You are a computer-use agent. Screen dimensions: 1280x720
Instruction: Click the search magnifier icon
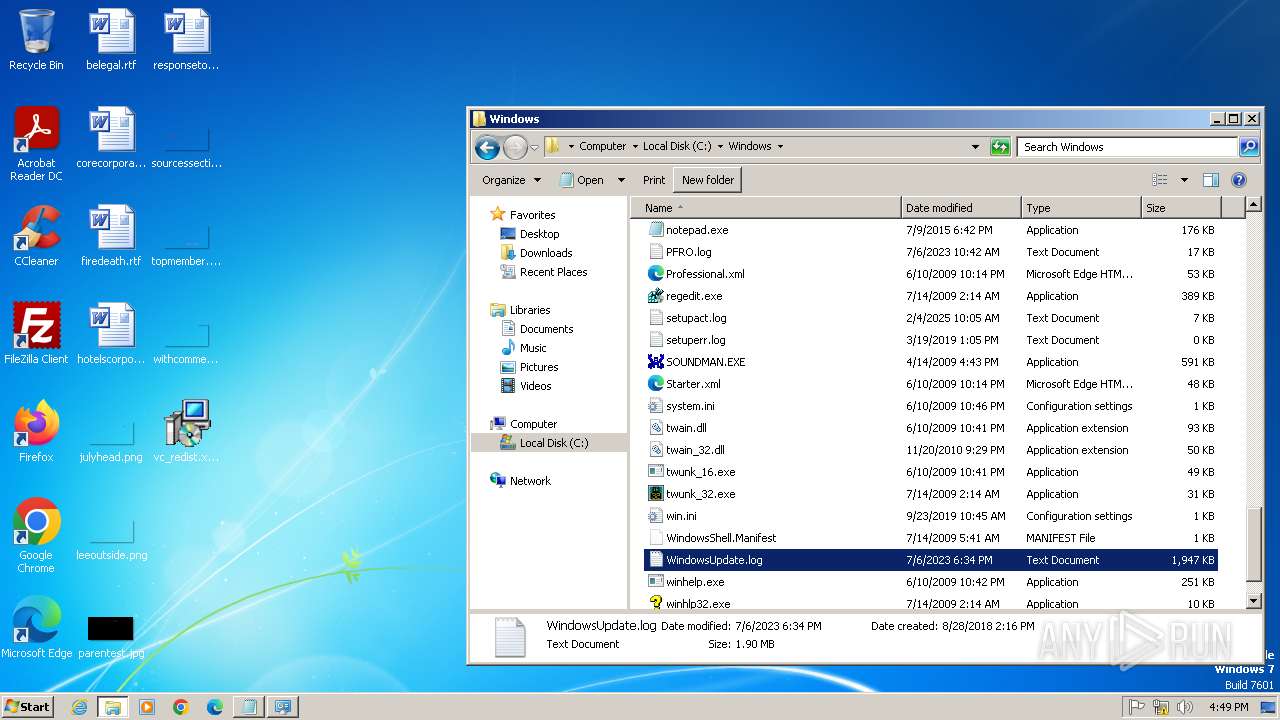[1249, 147]
